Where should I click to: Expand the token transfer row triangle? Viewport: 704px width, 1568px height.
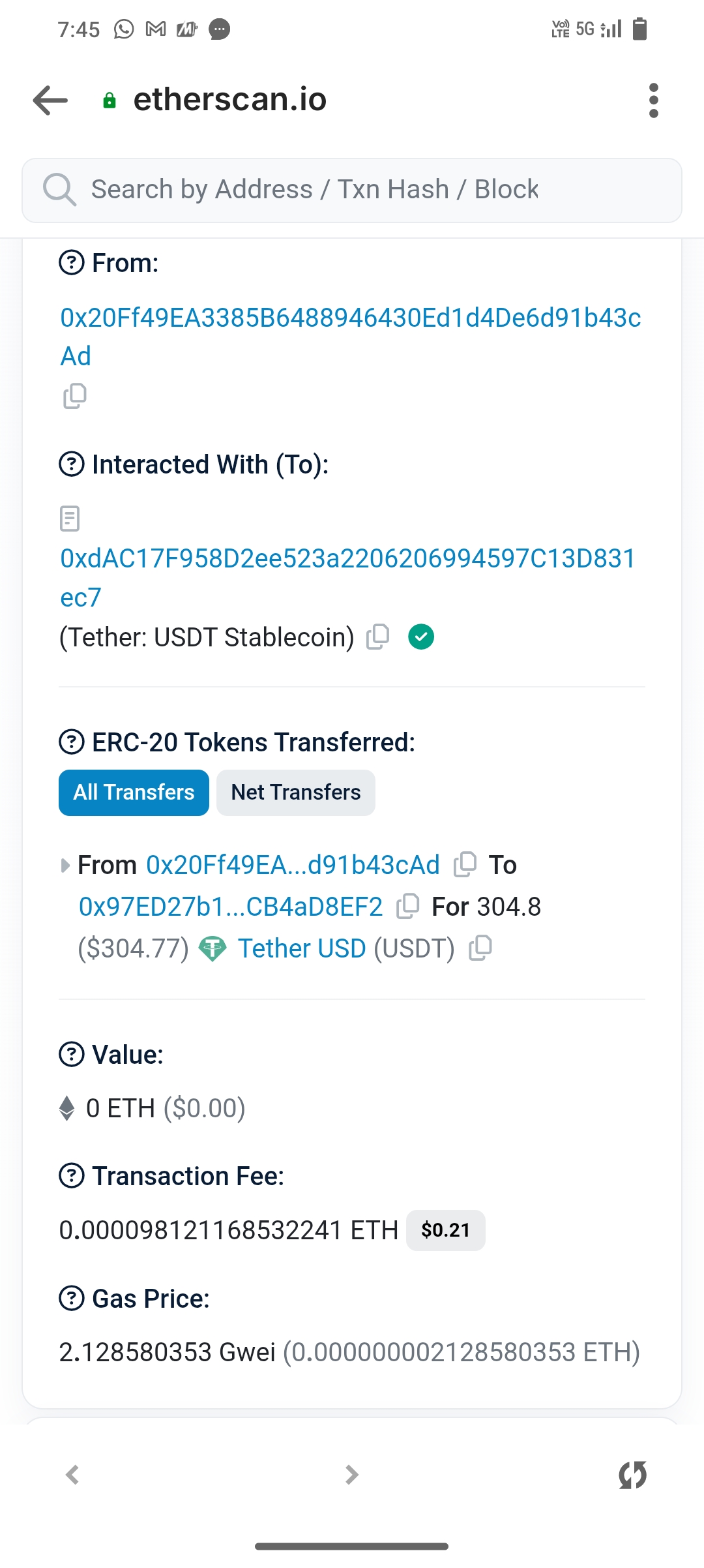[x=65, y=866]
